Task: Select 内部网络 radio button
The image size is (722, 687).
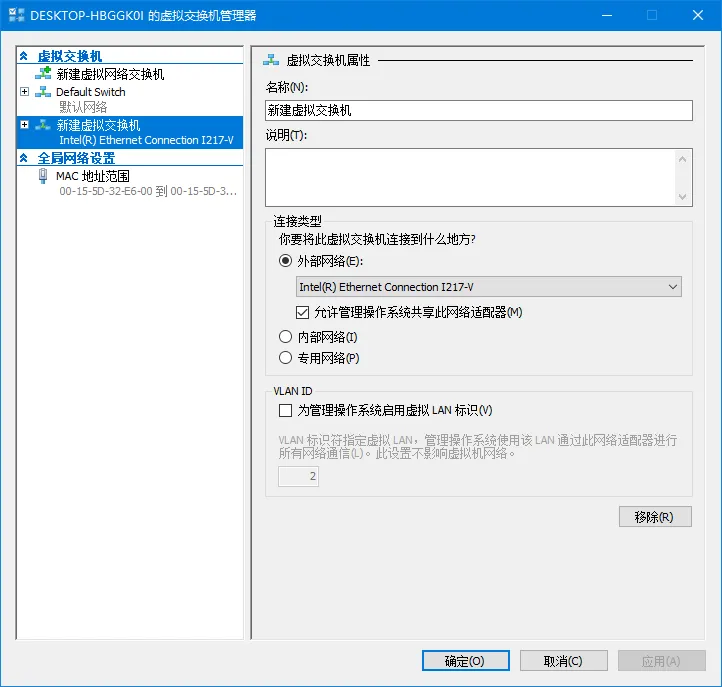Action: tap(285, 337)
